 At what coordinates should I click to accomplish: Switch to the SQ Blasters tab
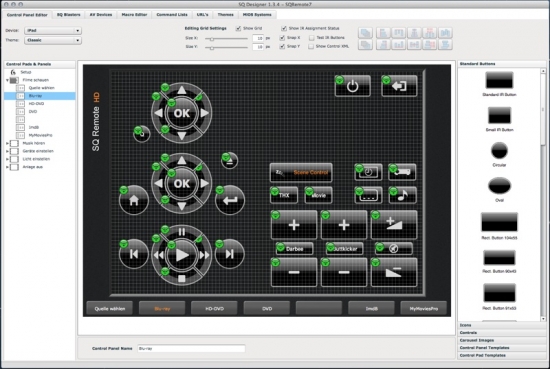point(68,15)
